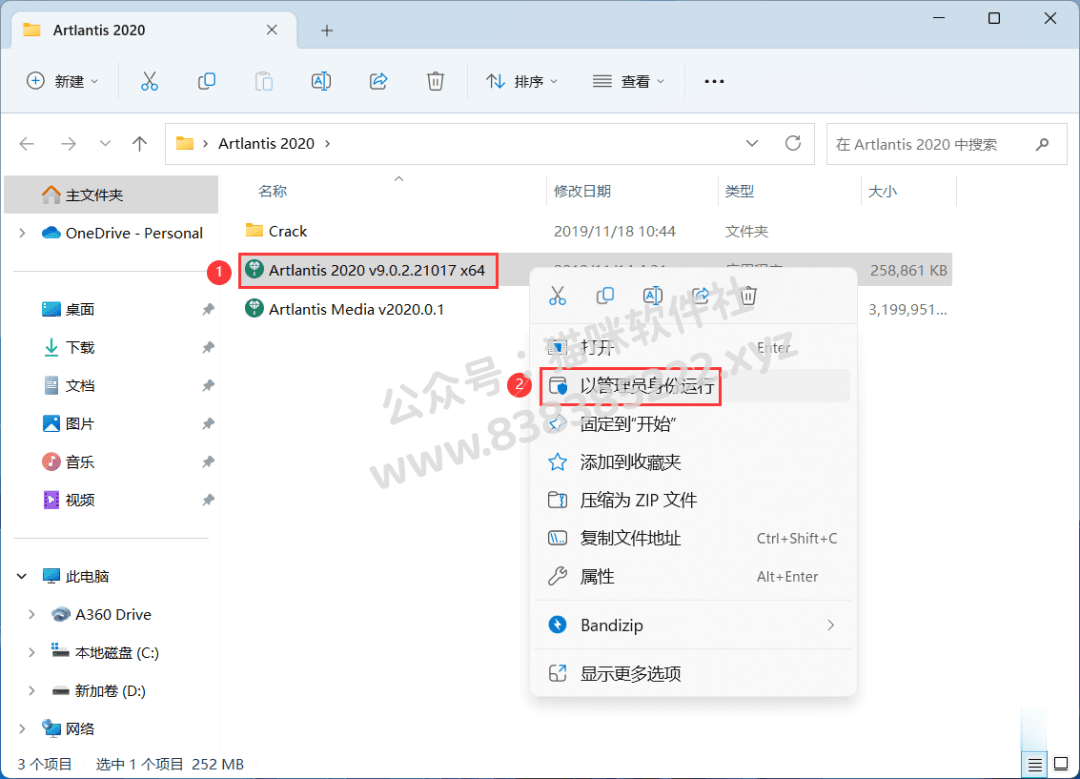Switch to large icons view in status bar
This screenshot has width=1080, height=779.
(x=1061, y=765)
